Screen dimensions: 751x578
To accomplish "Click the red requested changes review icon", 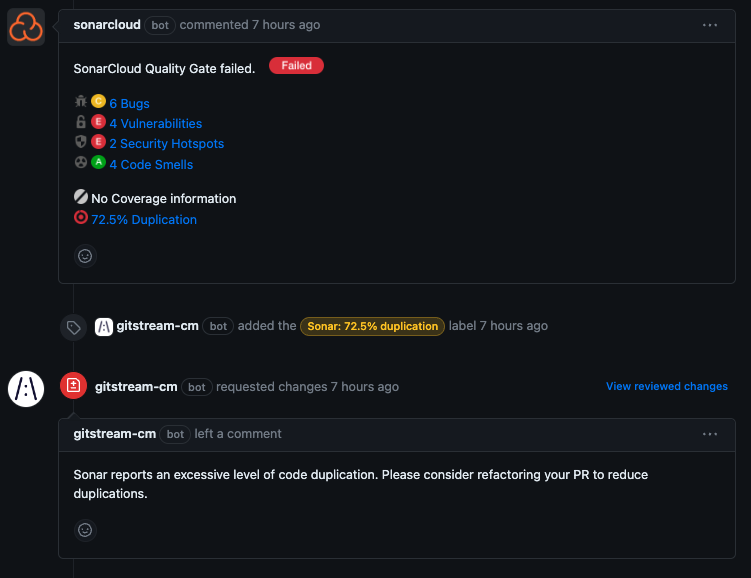I will click(73, 385).
